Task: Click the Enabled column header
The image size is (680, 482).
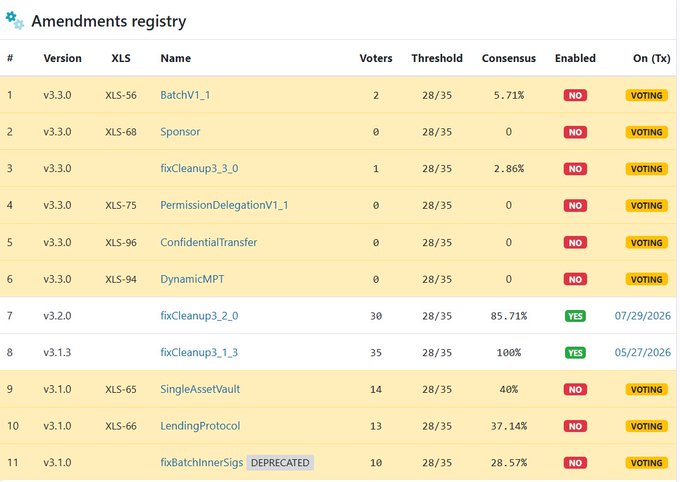Action: tap(575, 58)
